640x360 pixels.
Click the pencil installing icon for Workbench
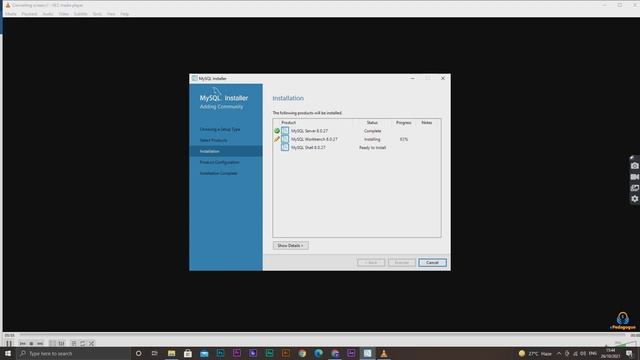[277, 139]
